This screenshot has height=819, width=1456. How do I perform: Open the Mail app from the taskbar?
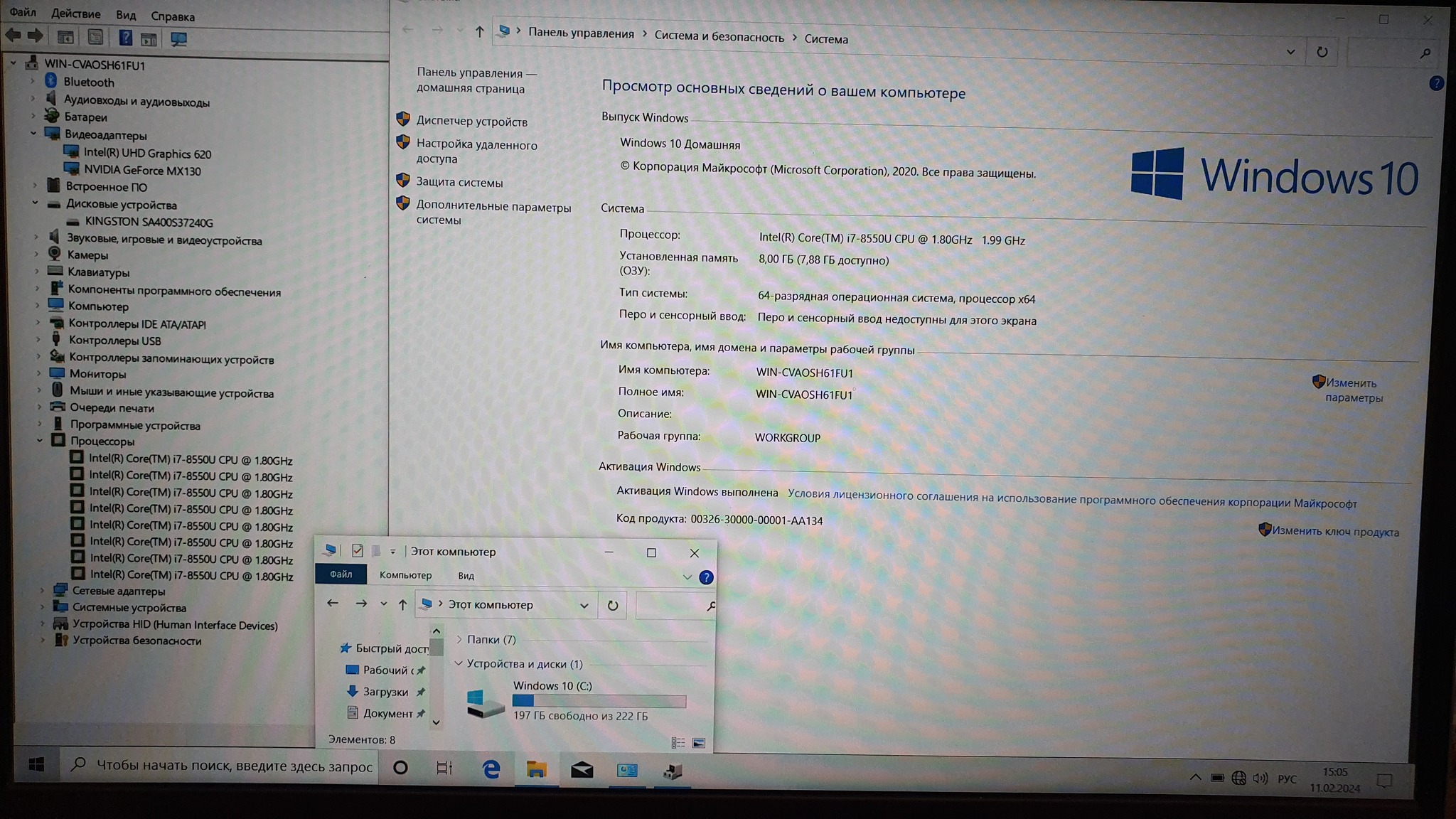582,770
